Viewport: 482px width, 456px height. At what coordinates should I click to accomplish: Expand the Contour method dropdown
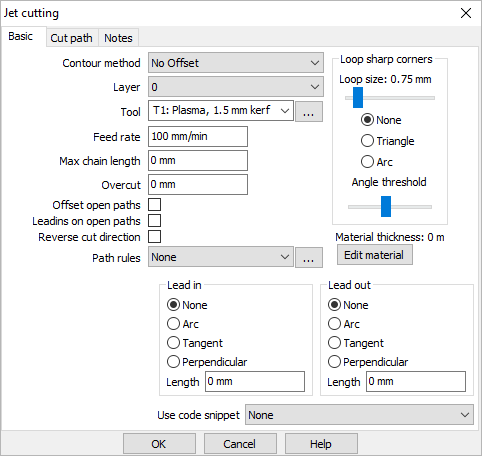236,63
